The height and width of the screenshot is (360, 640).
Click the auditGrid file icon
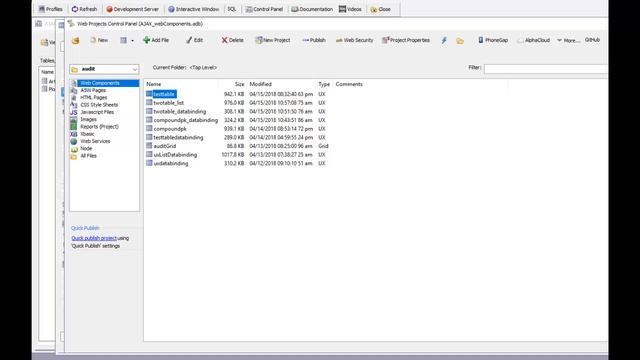coord(149,146)
